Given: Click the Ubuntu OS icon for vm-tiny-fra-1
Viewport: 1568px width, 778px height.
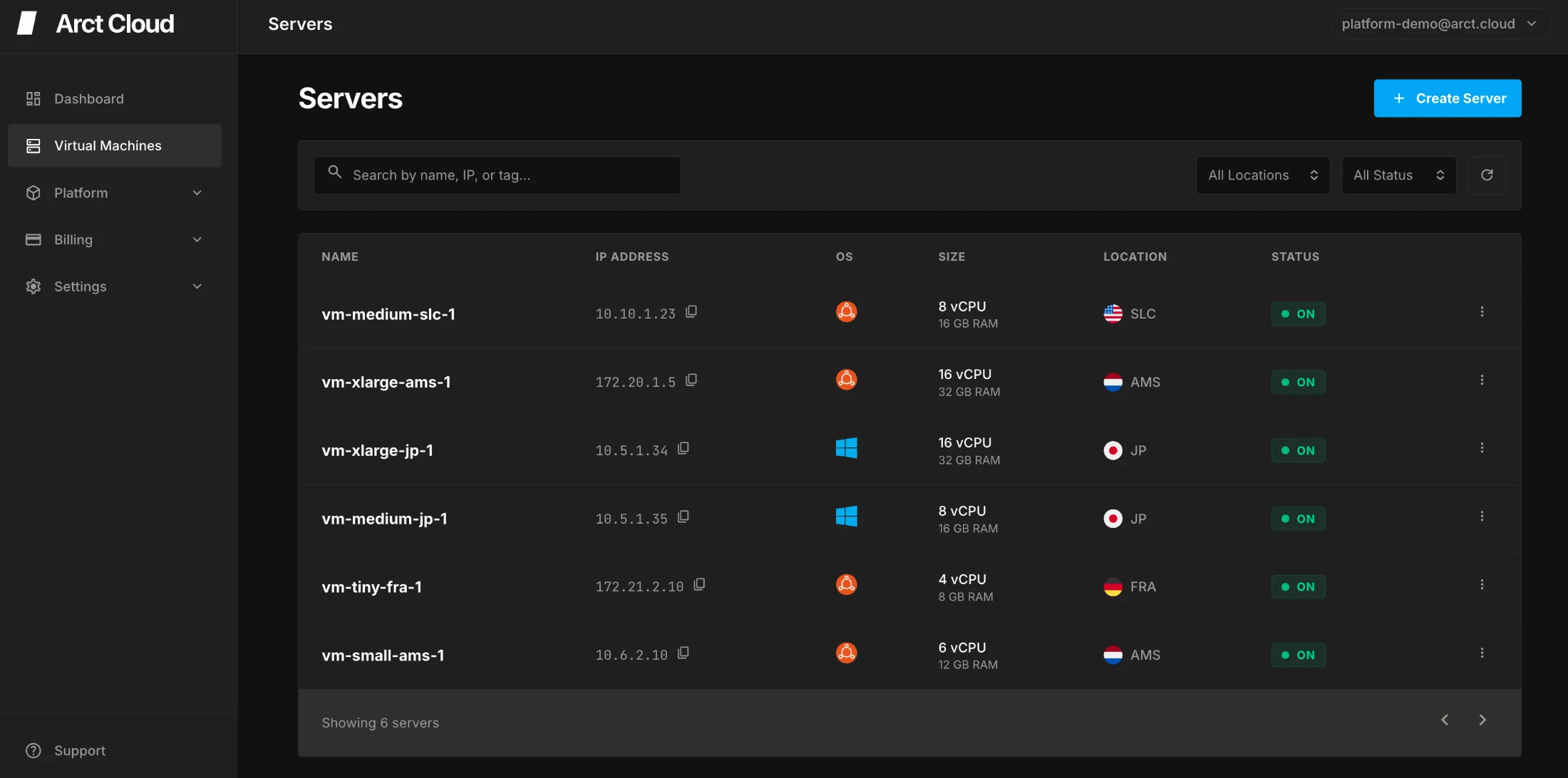Looking at the screenshot, I should [x=846, y=585].
